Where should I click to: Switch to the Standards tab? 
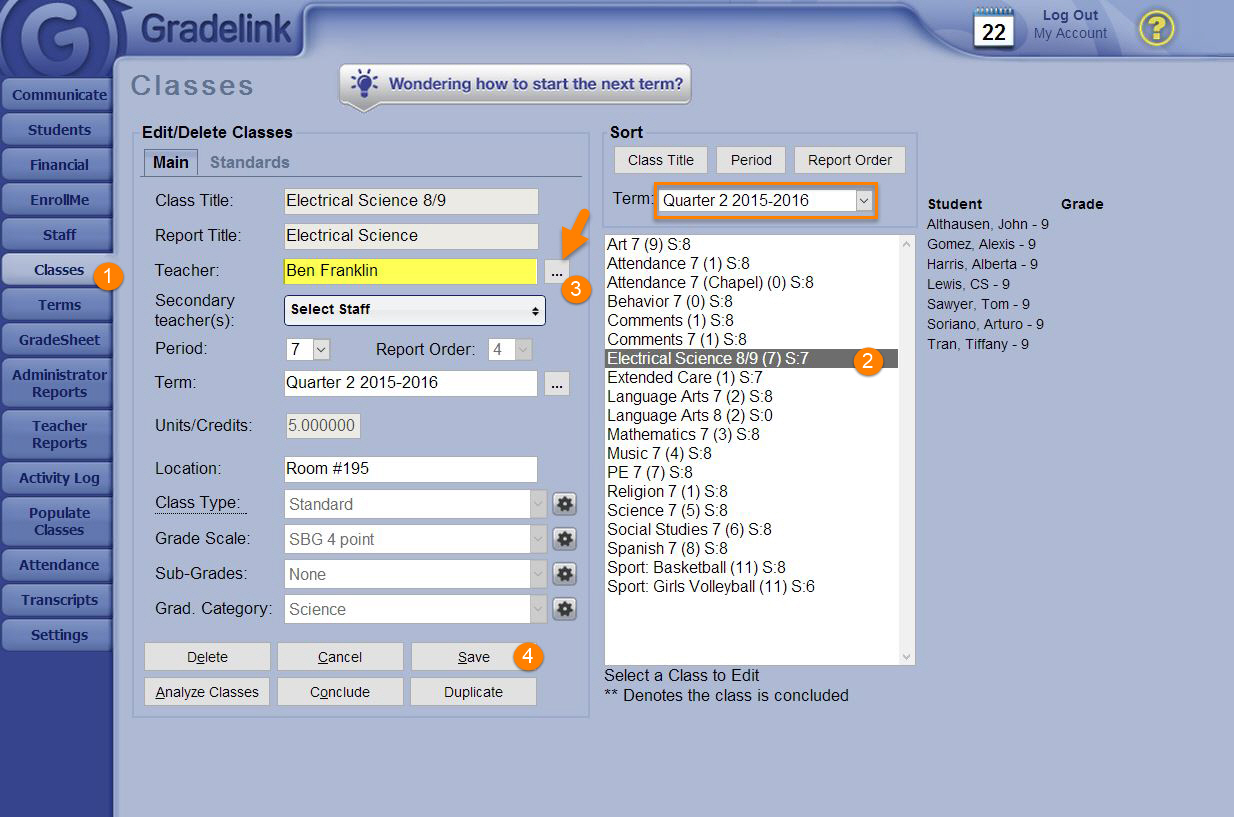coord(250,162)
